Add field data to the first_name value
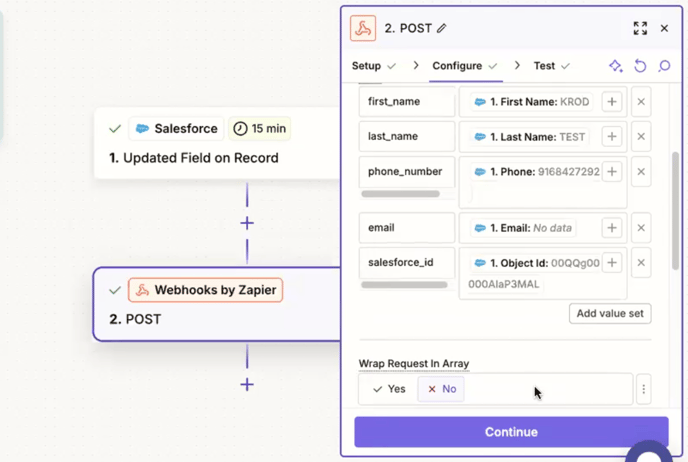 [612, 102]
